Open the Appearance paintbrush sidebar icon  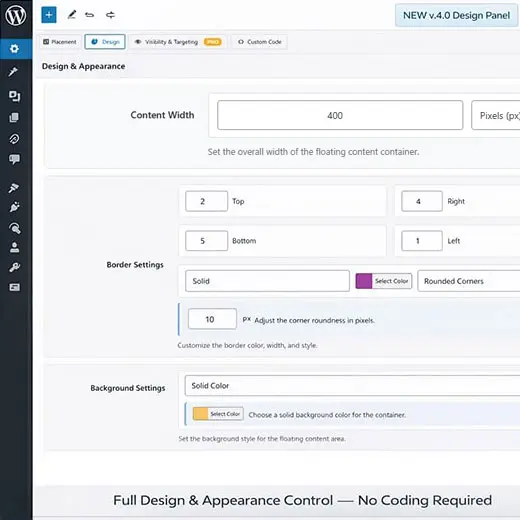coord(14,188)
